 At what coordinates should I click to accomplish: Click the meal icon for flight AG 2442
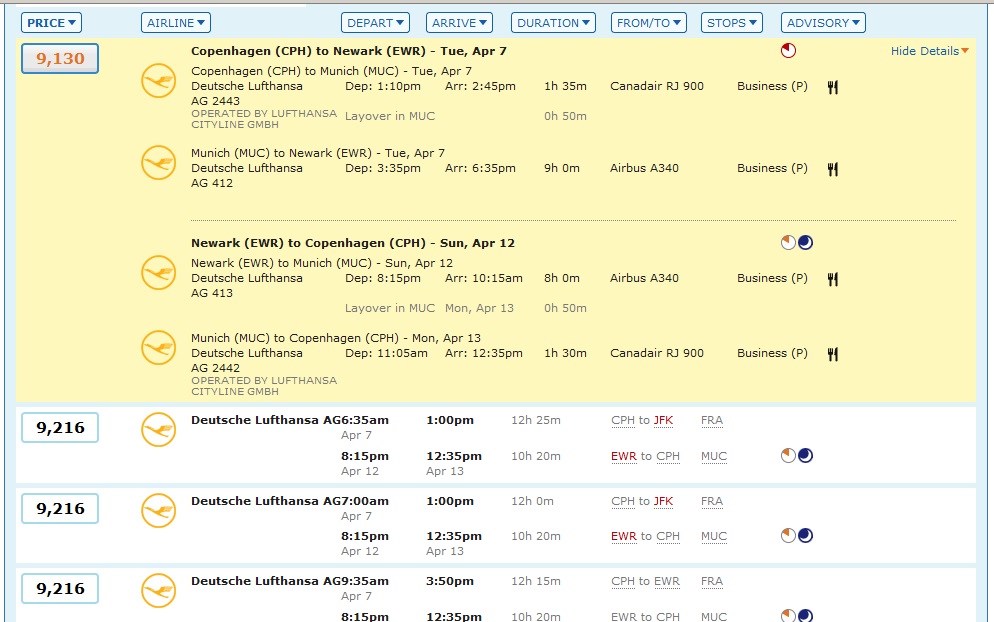click(832, 354)
